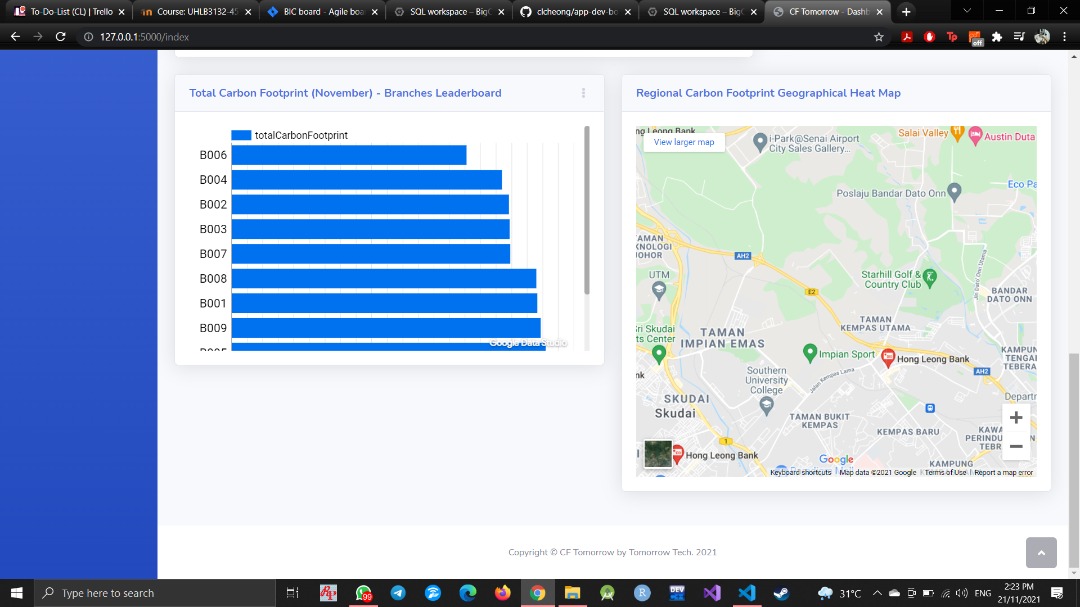Open the media control playlist icon
The width and height of the screenshot is (1080, 607).
coord(1019,37)
